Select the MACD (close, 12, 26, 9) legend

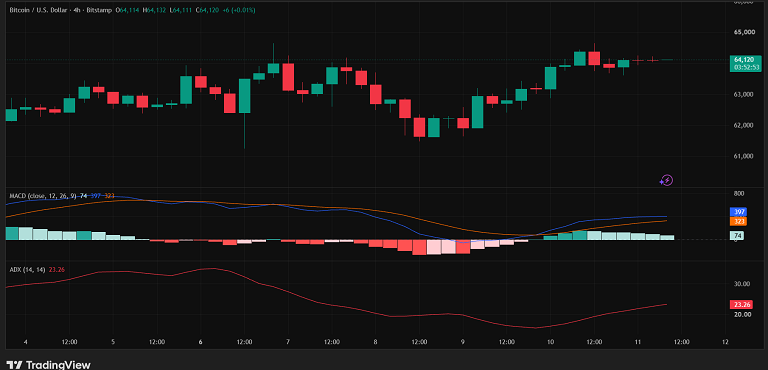click(43, 196)
